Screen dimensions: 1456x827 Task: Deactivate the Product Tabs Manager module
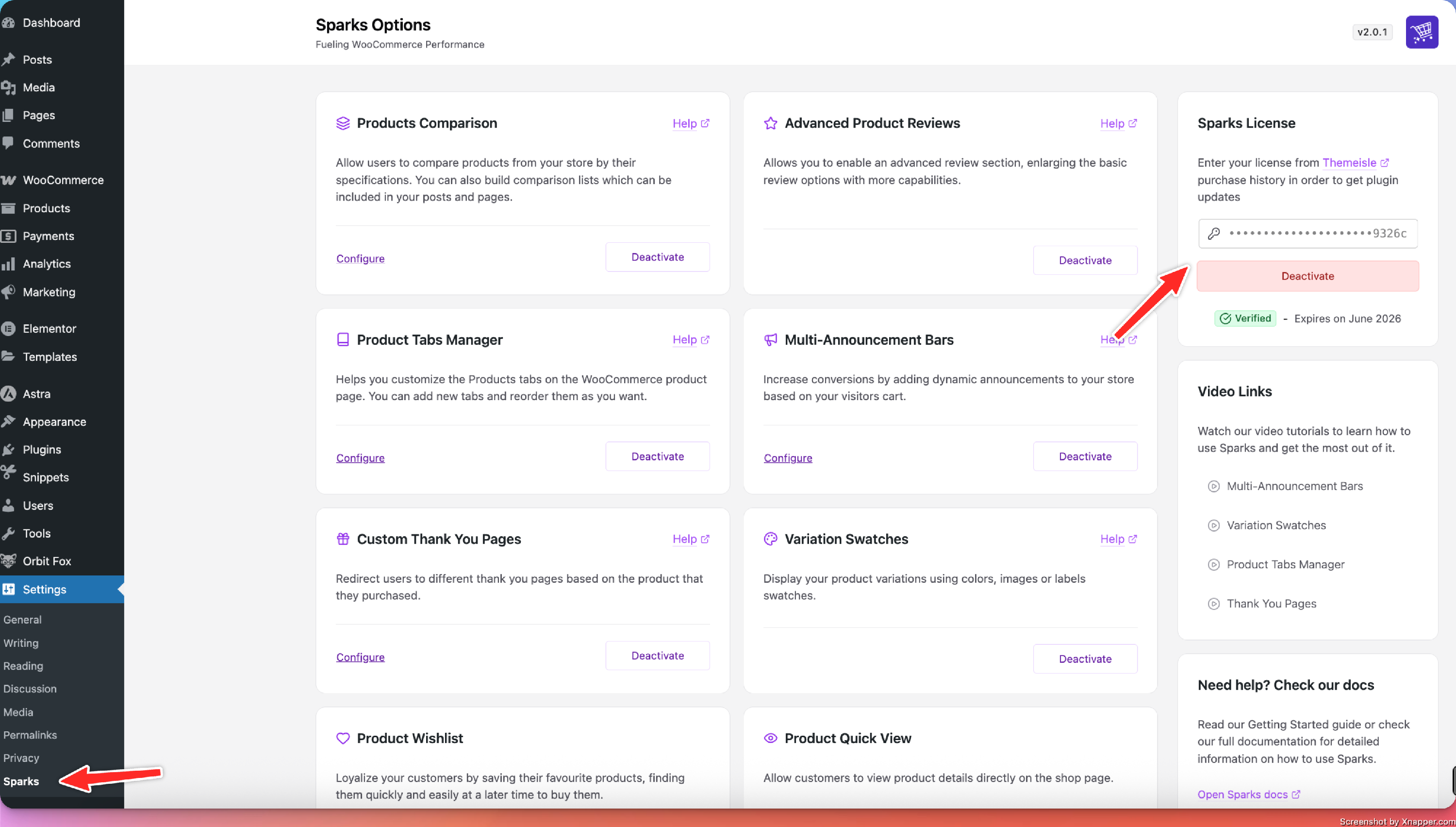point(657,456)
